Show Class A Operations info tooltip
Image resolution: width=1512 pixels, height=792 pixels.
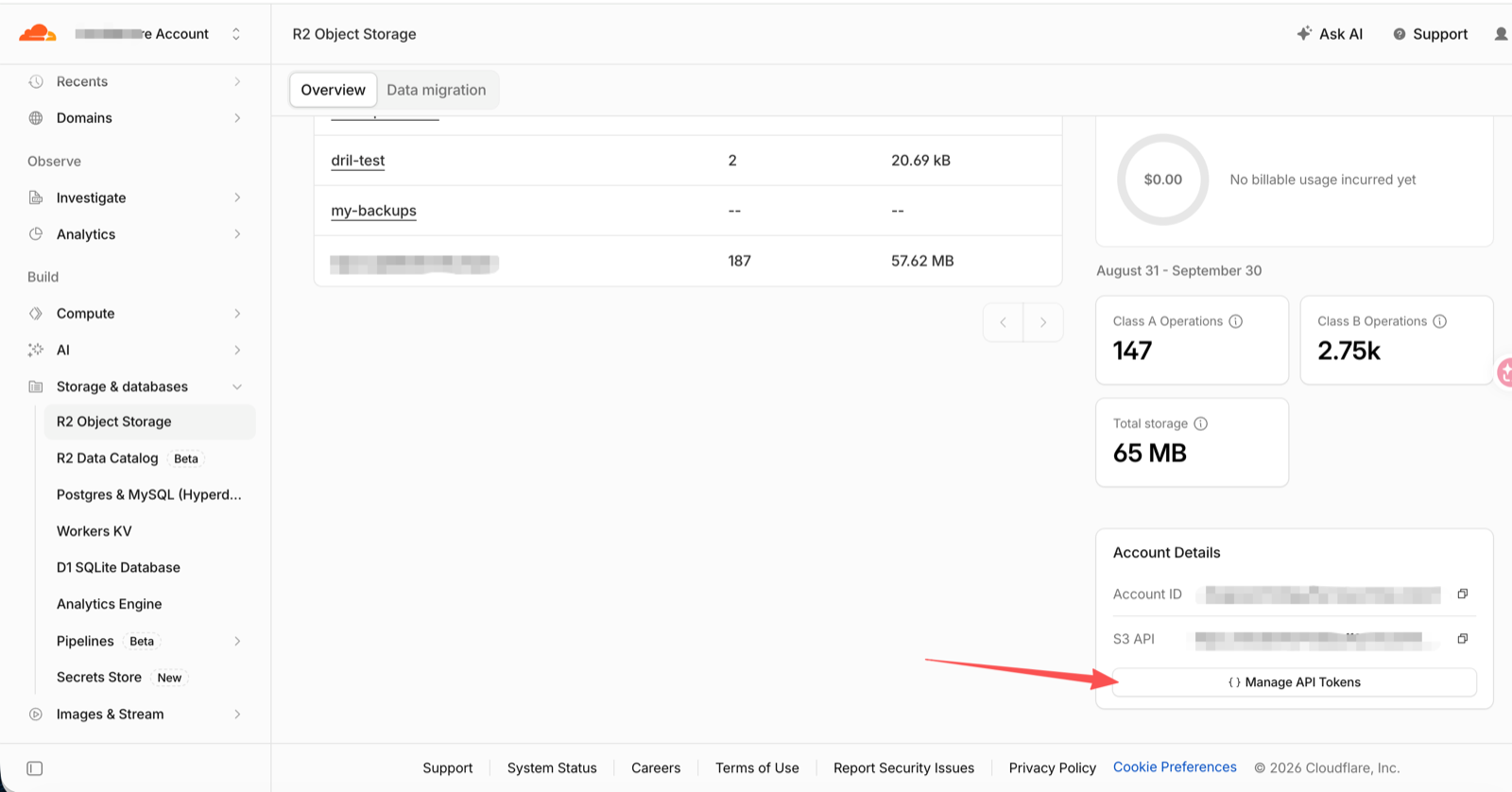point(1235,321)
